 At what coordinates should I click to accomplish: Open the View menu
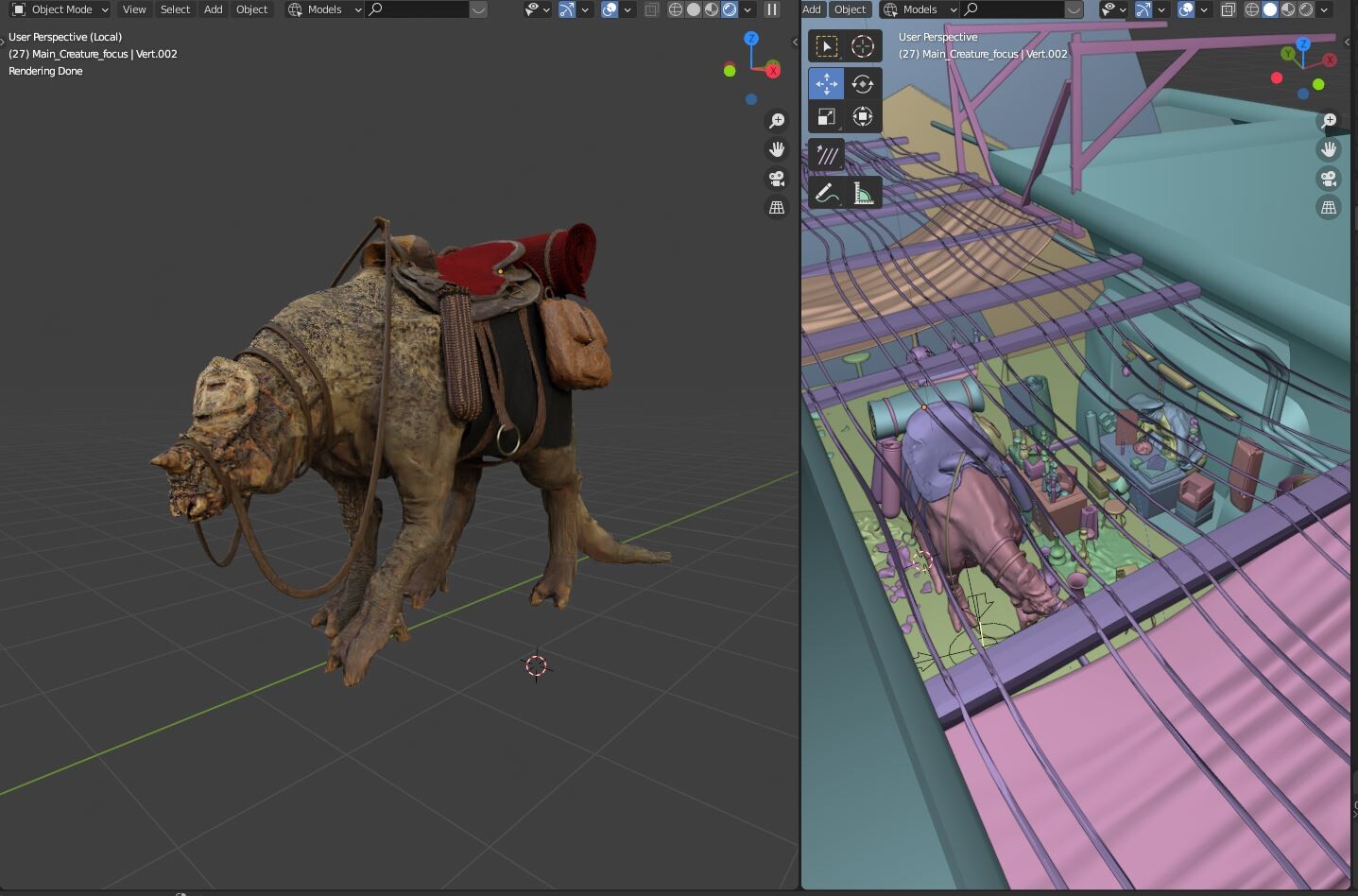click(x=134, y=9)
